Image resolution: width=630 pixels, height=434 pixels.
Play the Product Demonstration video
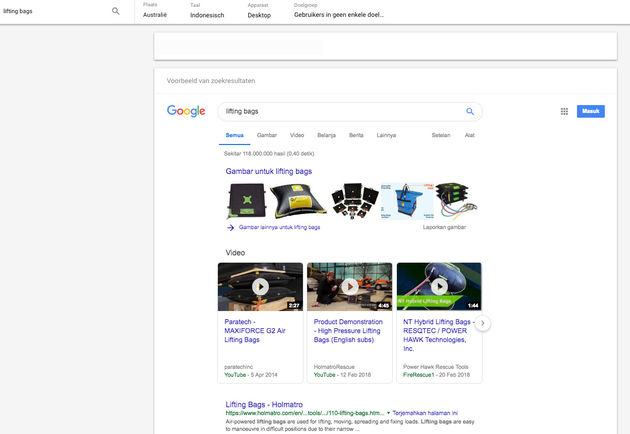click(x=350, y=287)
